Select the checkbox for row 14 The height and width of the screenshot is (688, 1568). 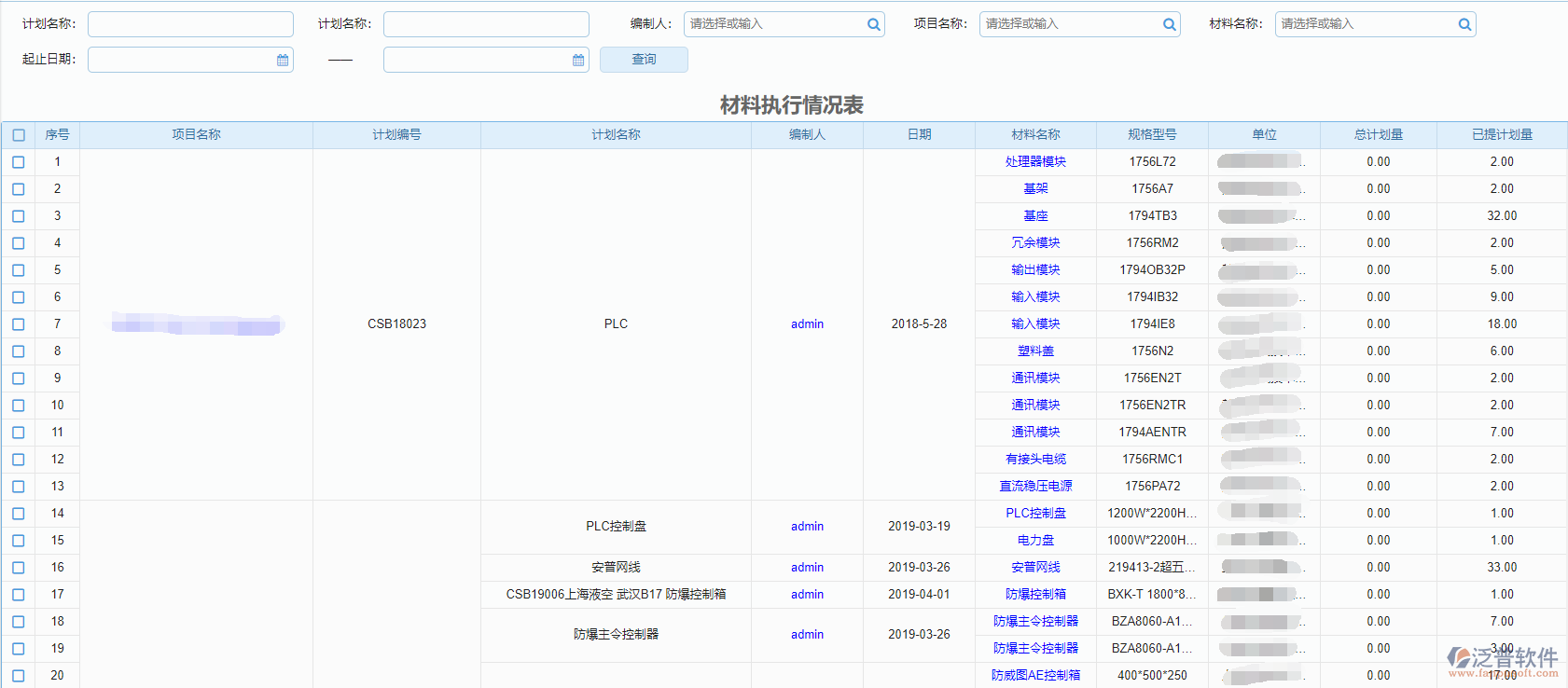tap(19, 514)
